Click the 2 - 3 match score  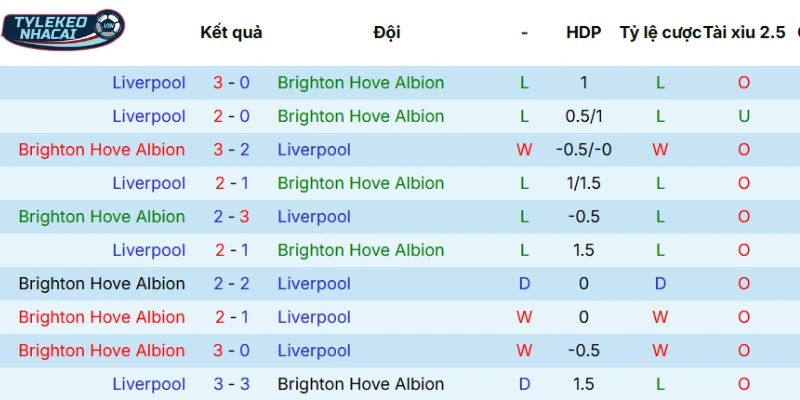(x=231, y=217)
